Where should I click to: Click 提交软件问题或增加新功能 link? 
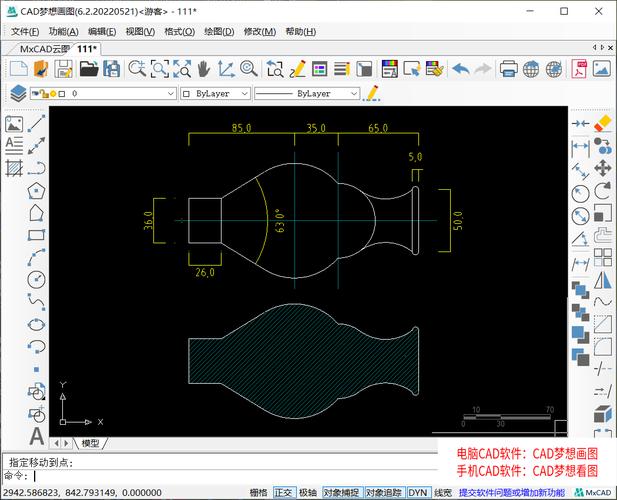tap(510, 492)
